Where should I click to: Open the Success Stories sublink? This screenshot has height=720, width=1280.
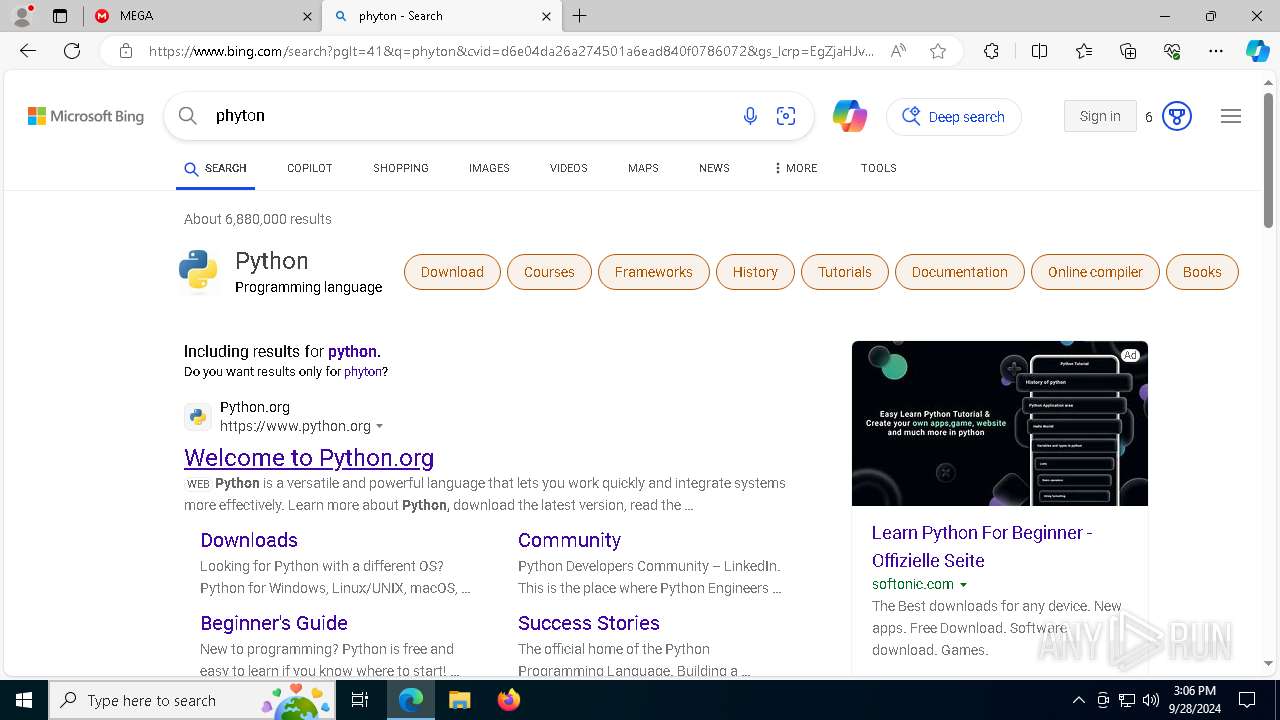[x=589, y=623]
